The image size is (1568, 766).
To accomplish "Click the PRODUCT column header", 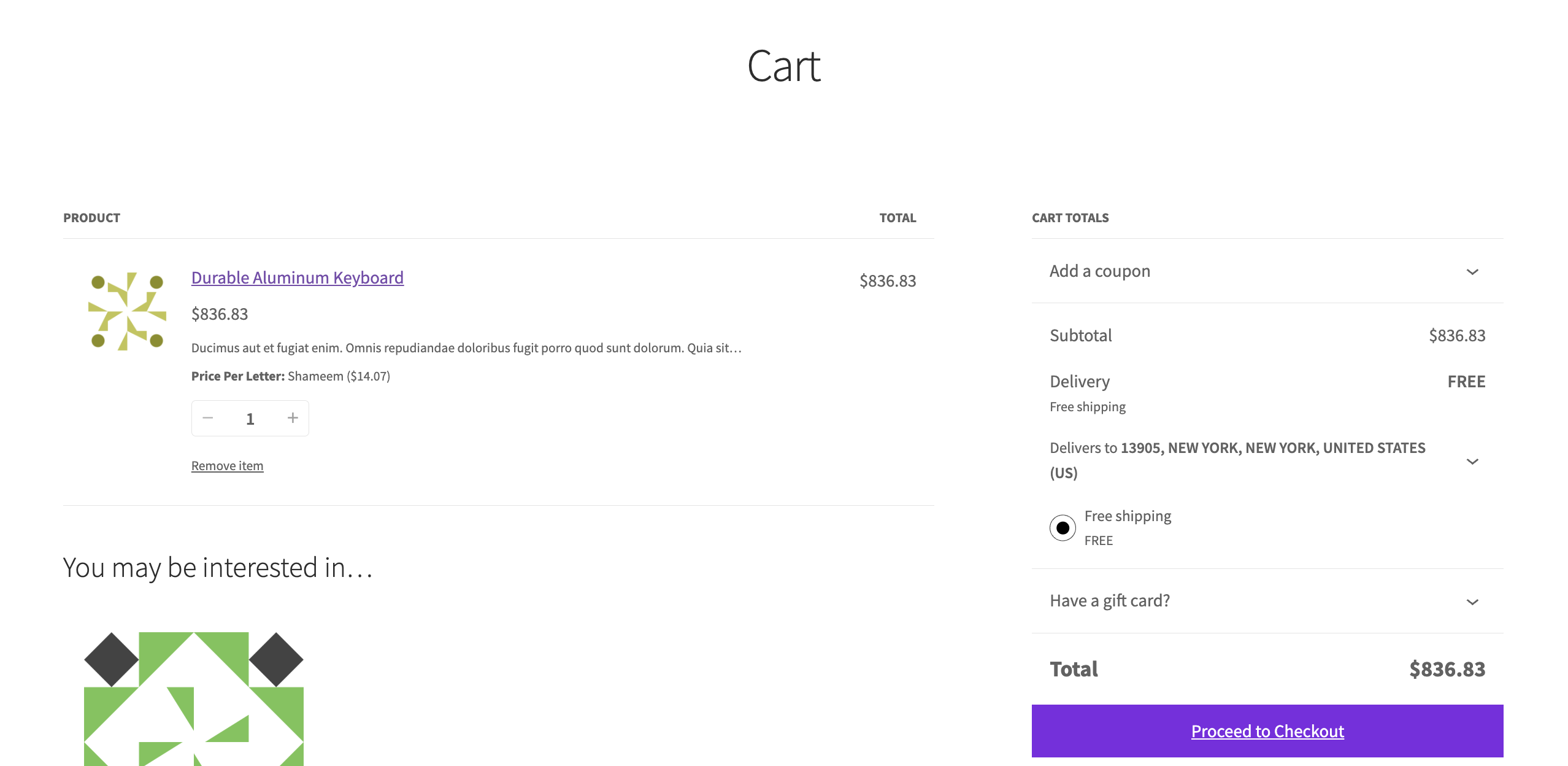I will (x=92, y=218).
